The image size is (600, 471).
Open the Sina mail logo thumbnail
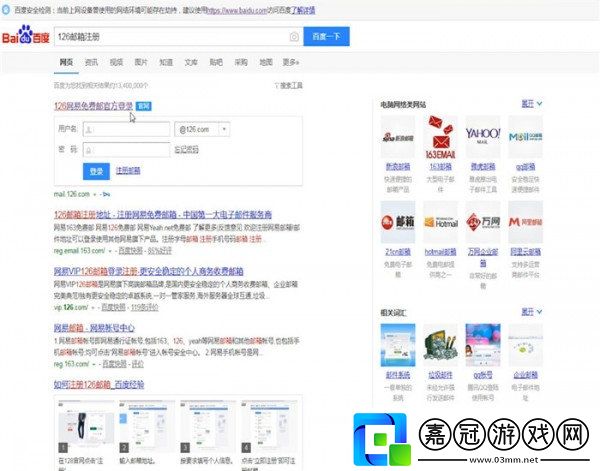[x=398, y=137]
